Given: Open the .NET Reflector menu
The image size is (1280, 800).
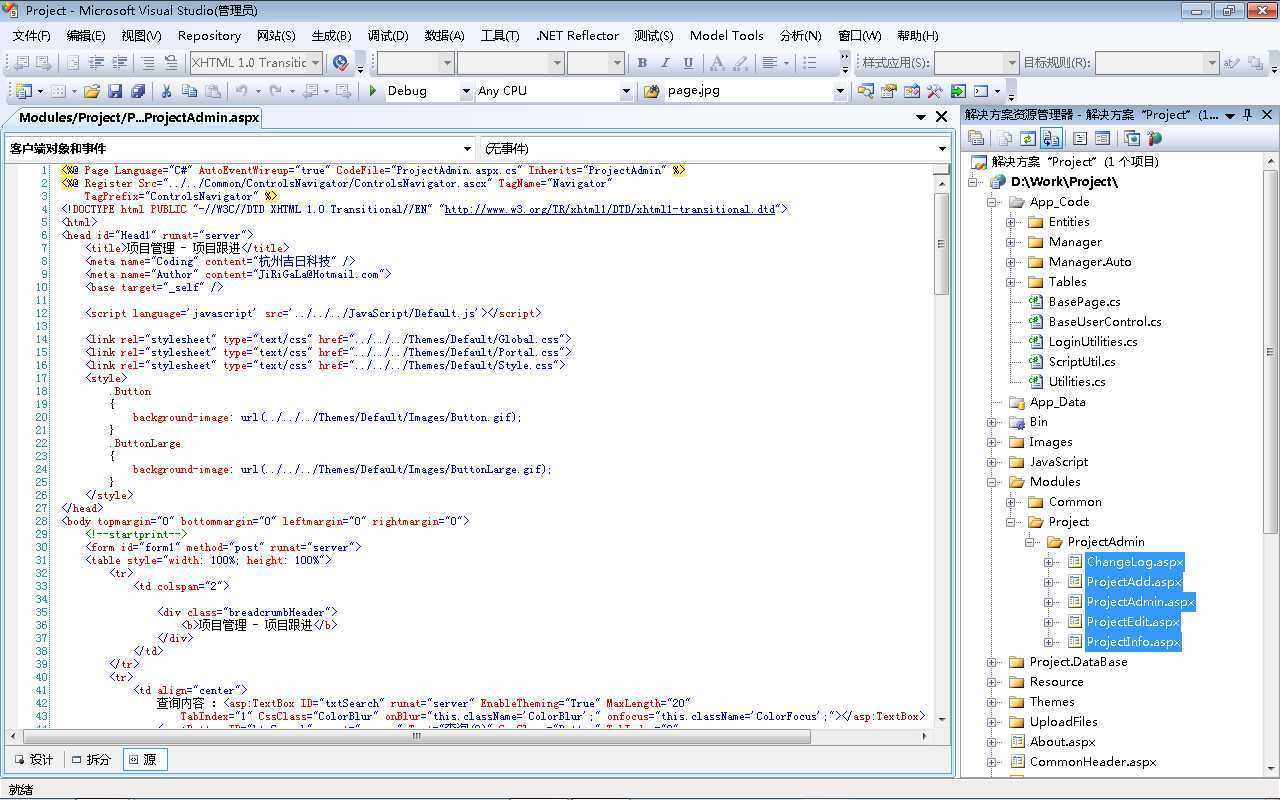Looking at the screenshot, I should (577, 35).
